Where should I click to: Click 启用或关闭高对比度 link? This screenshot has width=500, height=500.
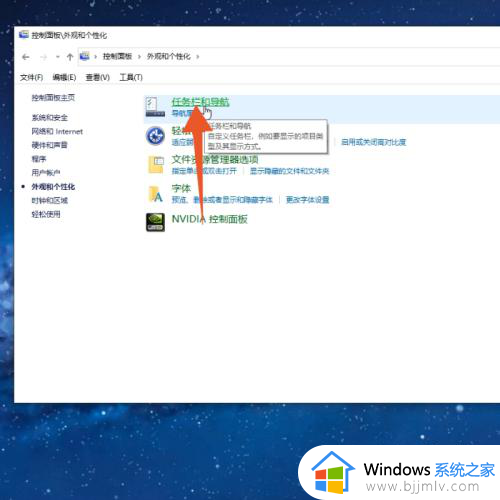click(x=373, y=142)
